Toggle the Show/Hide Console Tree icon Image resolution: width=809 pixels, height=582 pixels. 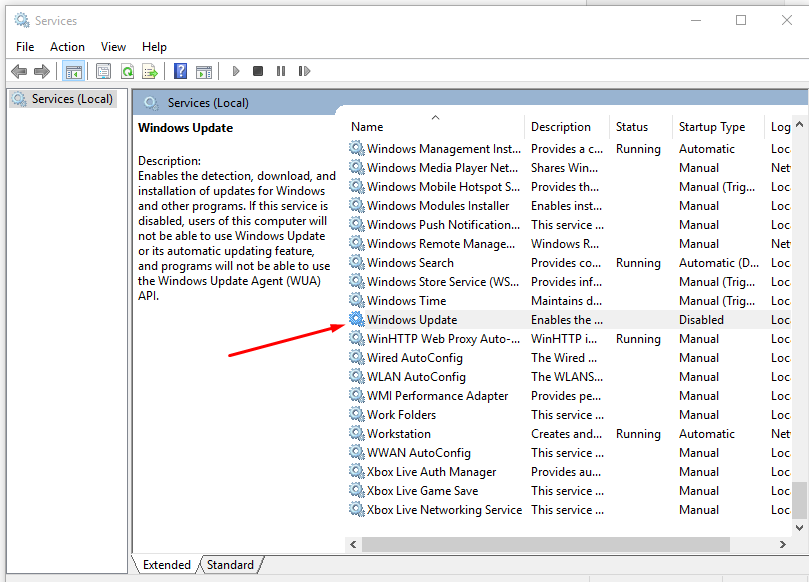(x=73, y=71)
